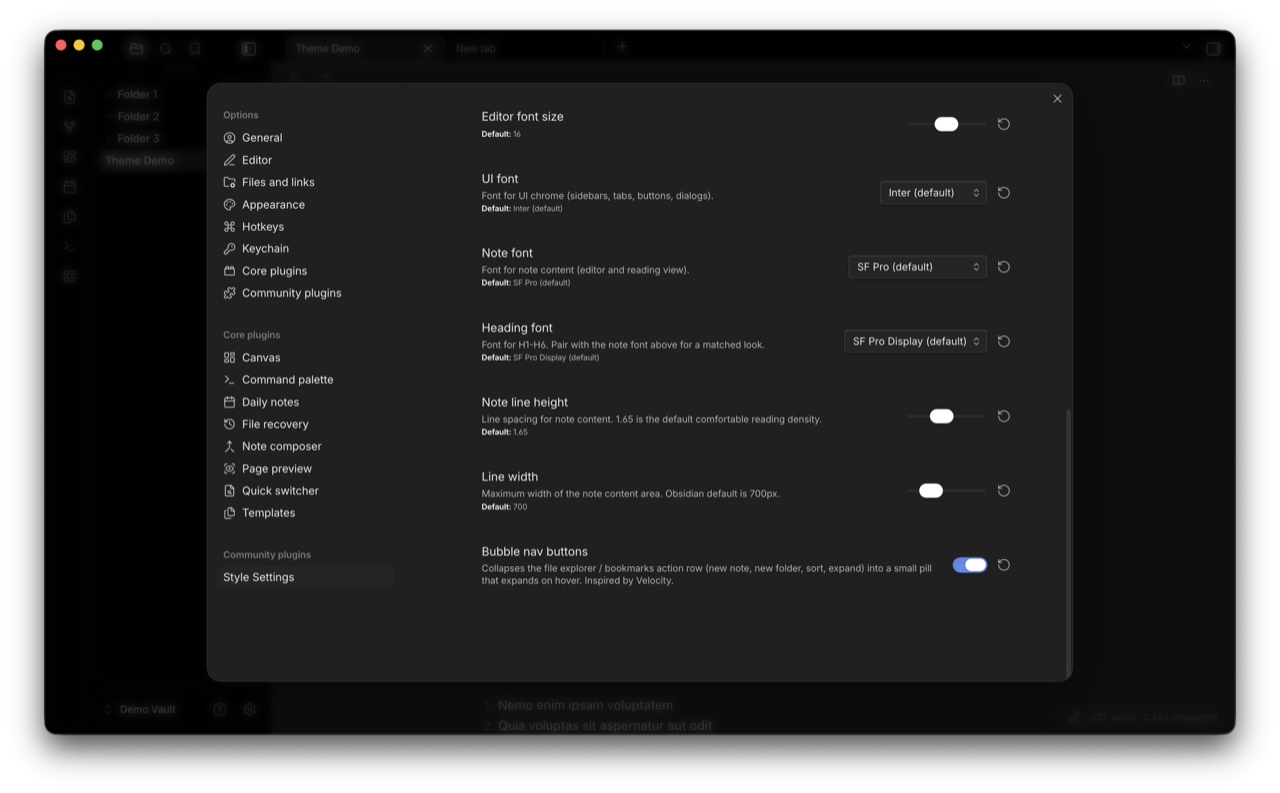Open tab list chevron in the main window top bar
Viewport: 1280px width, 793px height.
tap(1186, 47)
